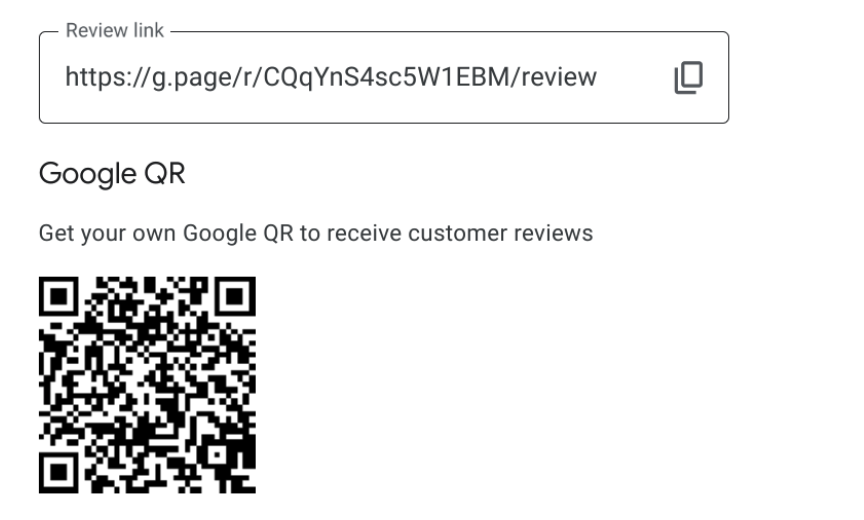This screenshot has height=520, width=864.
Task: Click the words 'Get your own' in description
Action: click(107, 234)
